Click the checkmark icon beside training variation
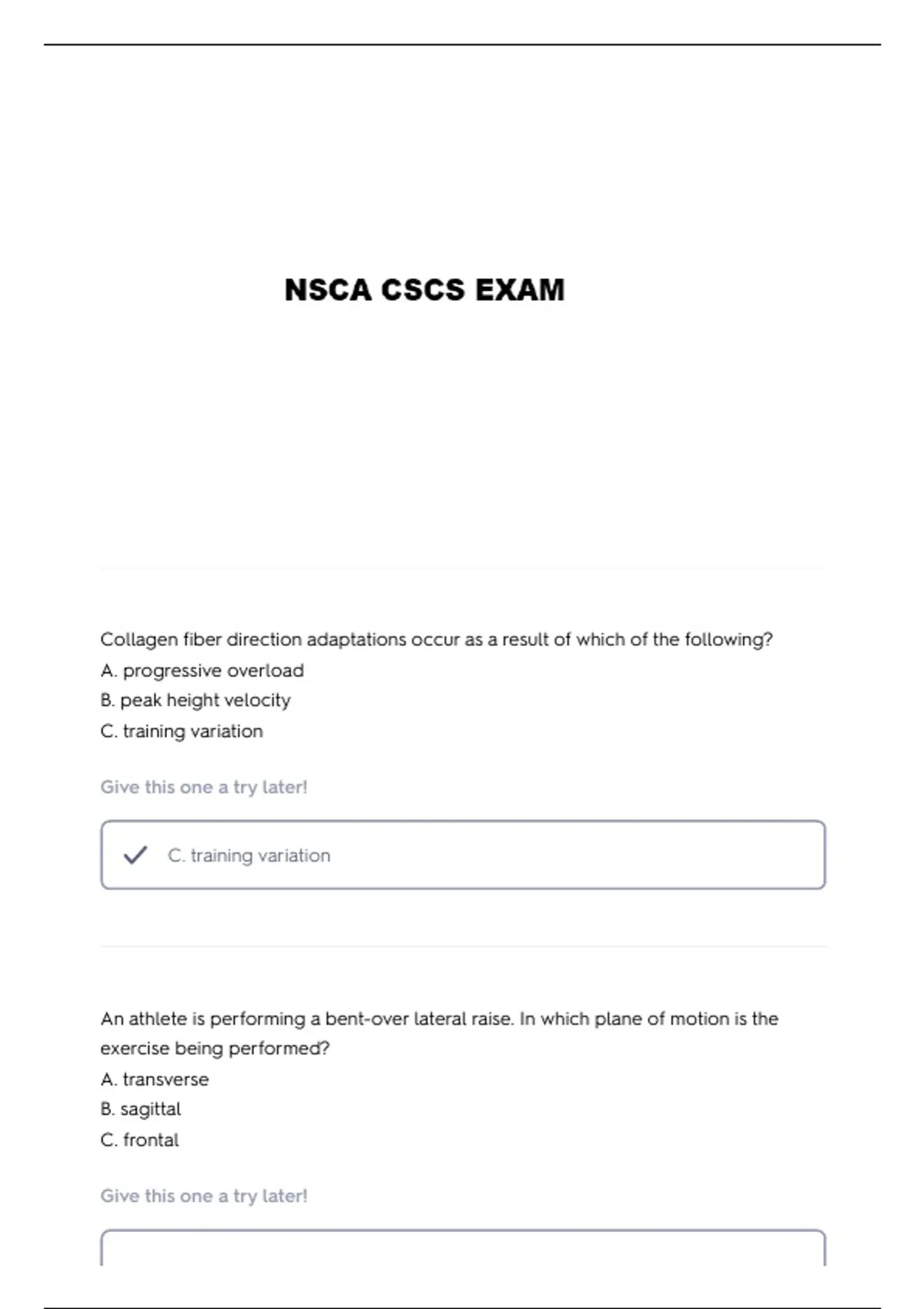Screen dimensions: 924x1309 pyautogui.click(x=135, y=855)
